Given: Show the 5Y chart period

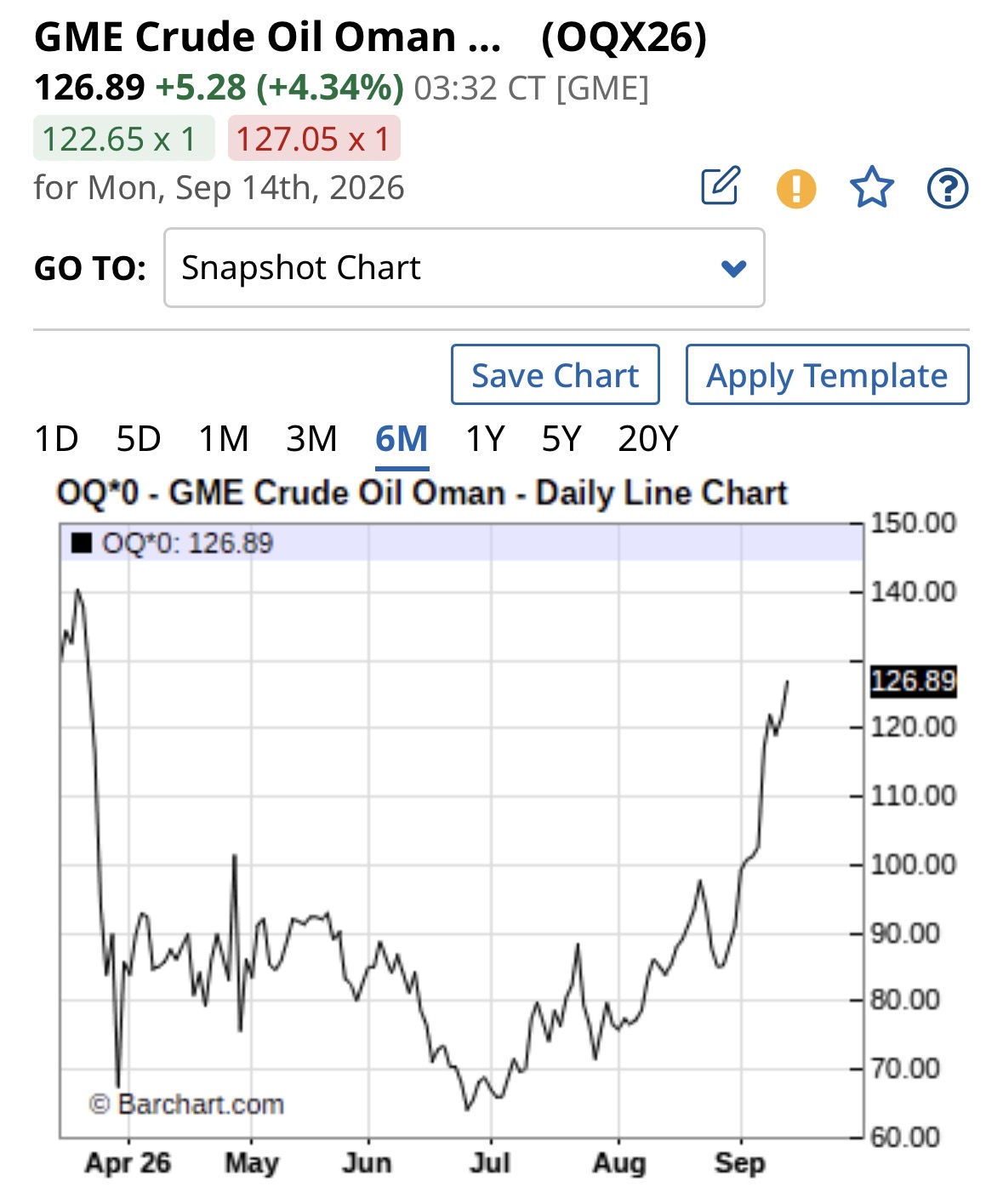Looking at the screenshot, I should tap(561, 439).
